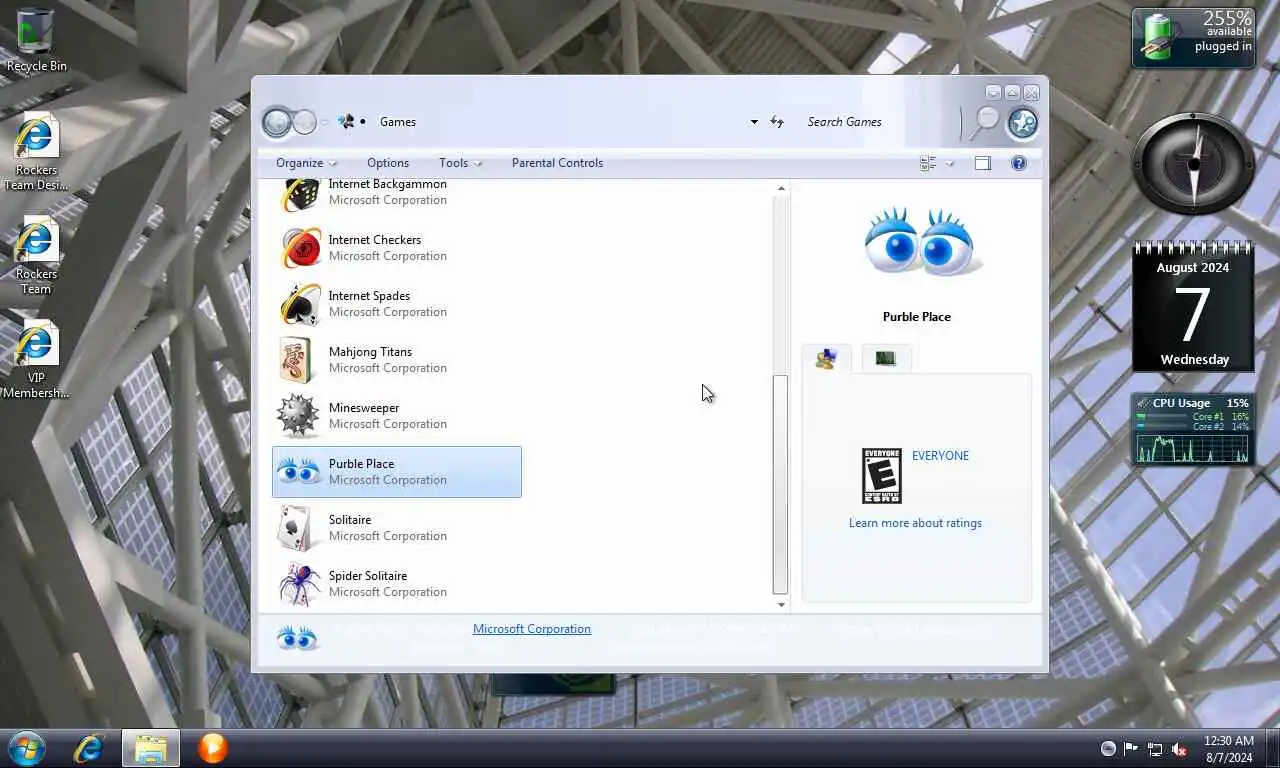
Task: Open the Rockers Team Desi... desktop shortcut
Action: coord(36,152)
